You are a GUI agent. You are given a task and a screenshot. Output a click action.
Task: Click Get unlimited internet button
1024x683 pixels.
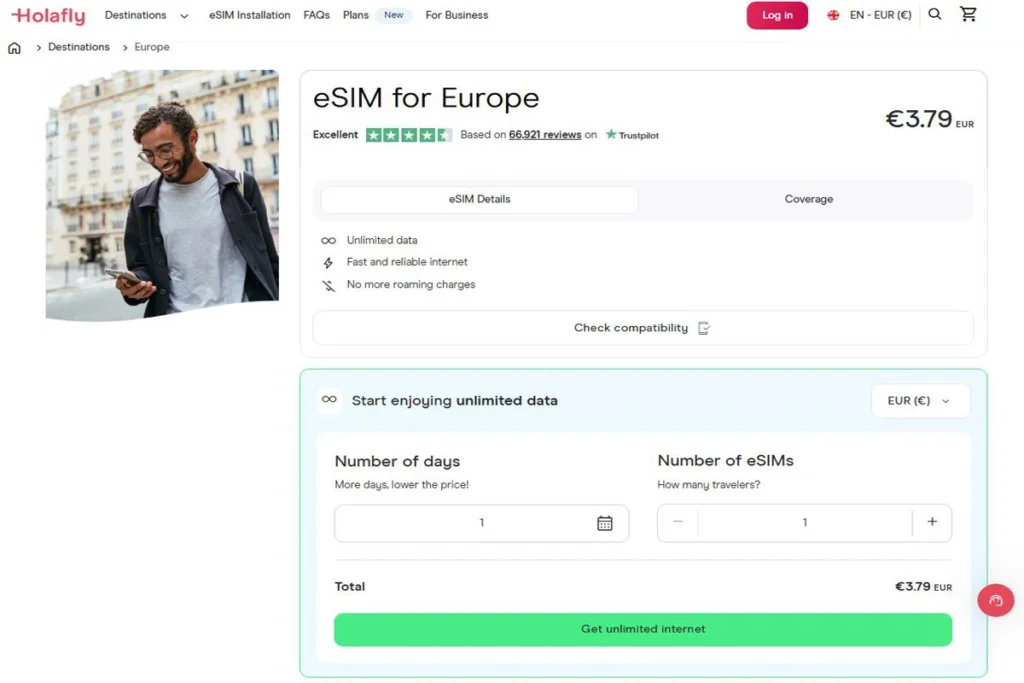tap(643, 629)
